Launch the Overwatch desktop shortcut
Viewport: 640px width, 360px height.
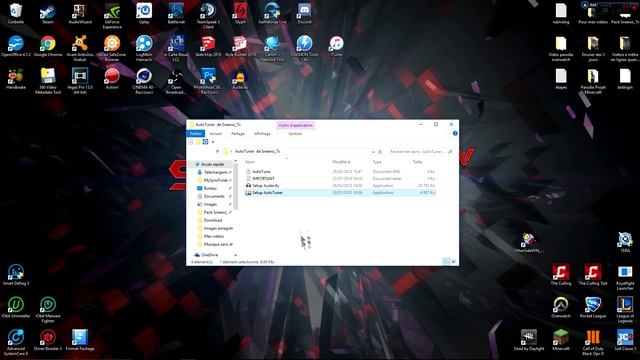tap(561, 307)
